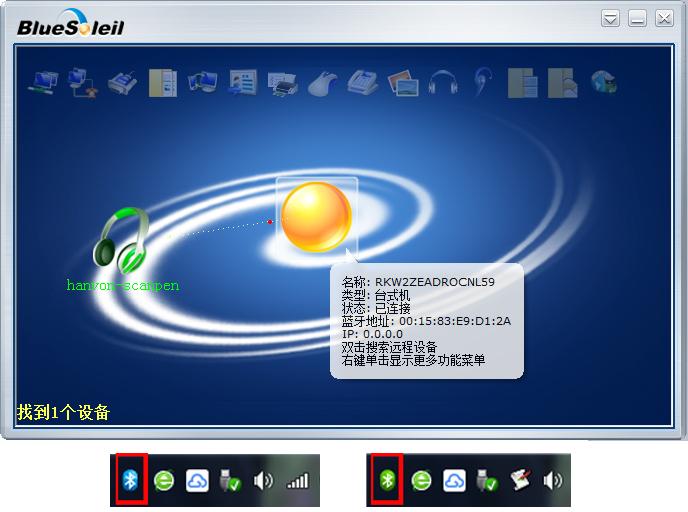This screenshot has width=688, height=512.
Task: Select the File Transfer folder service icon
Action: click(163, 82)
